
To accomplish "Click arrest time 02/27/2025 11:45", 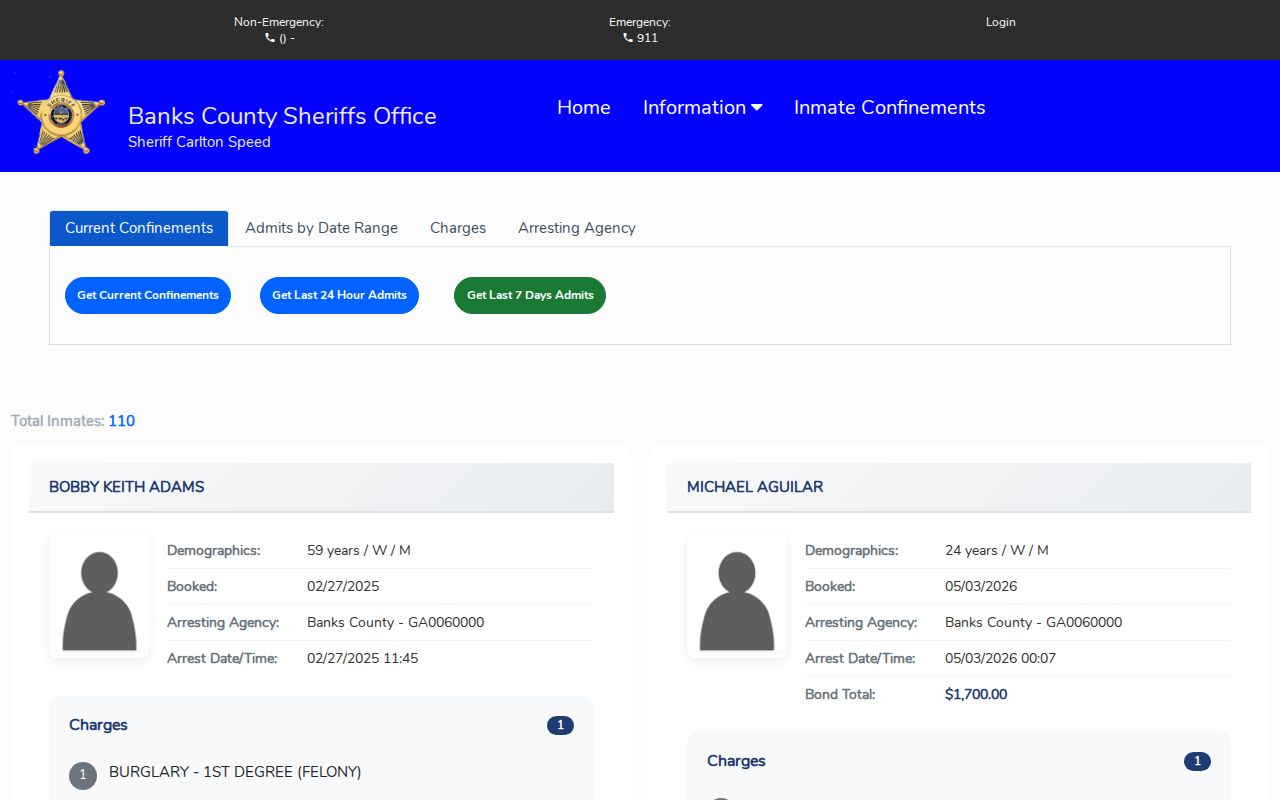I will coord(362,658).
